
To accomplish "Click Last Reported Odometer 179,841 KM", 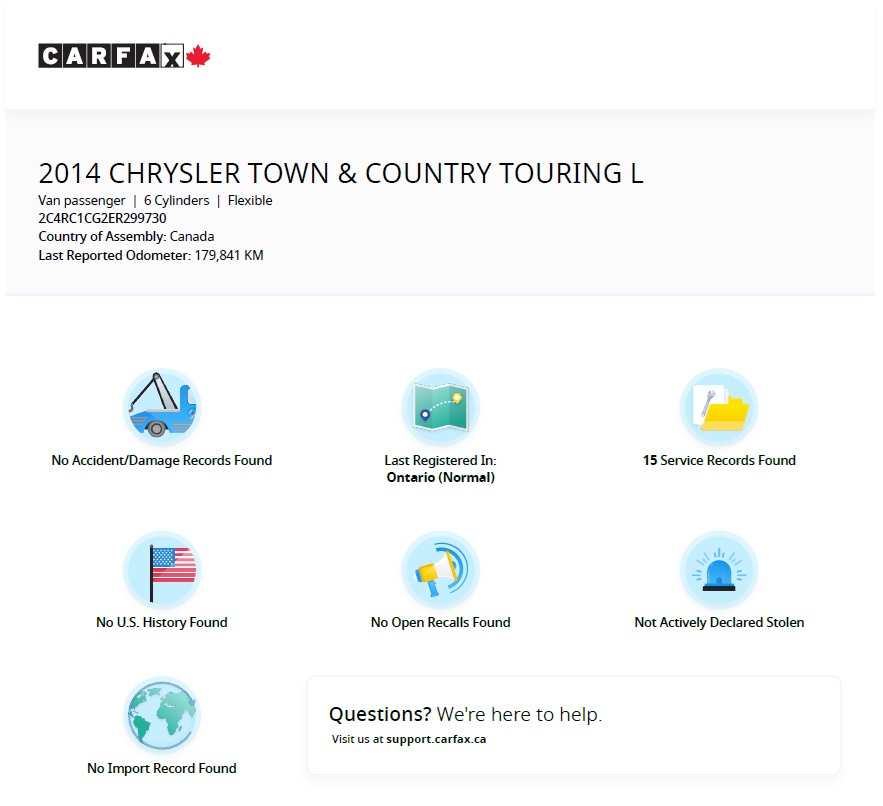I will pyautogui.click(x=151, y=256).
